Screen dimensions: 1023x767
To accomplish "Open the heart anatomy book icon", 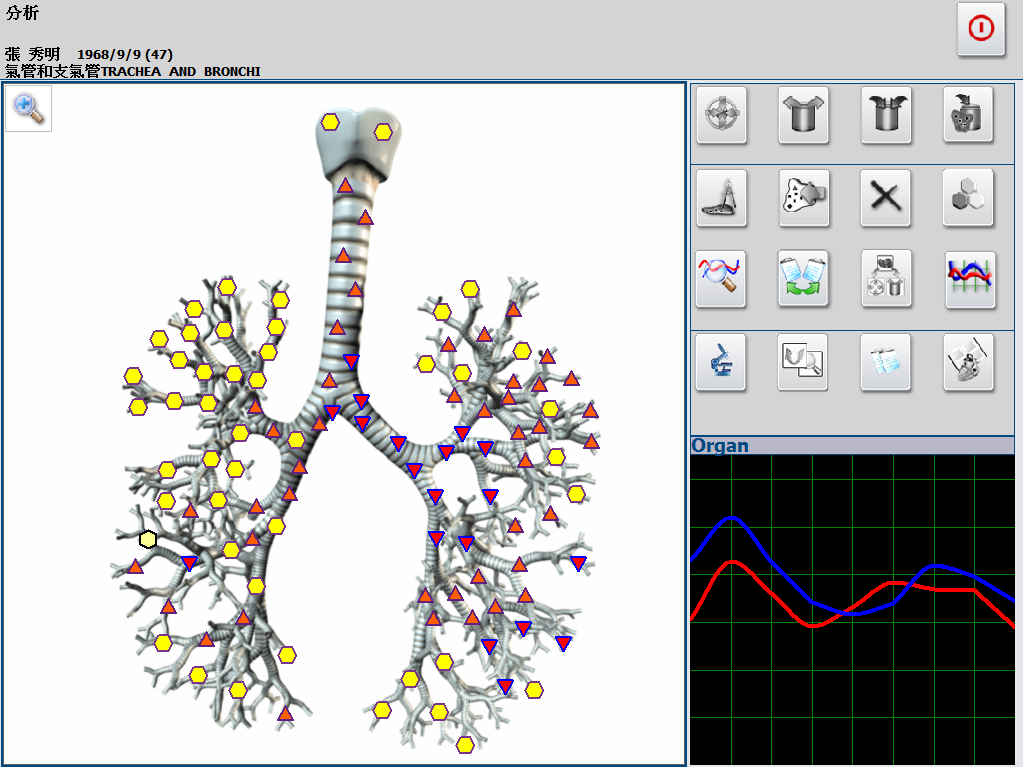I will (968, 362).
